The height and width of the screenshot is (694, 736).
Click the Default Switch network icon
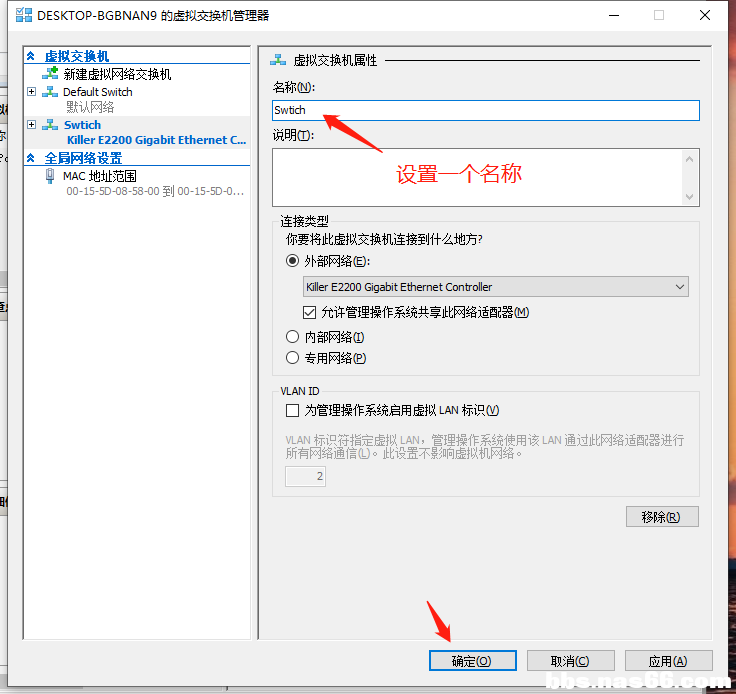[x=50, y=92]
